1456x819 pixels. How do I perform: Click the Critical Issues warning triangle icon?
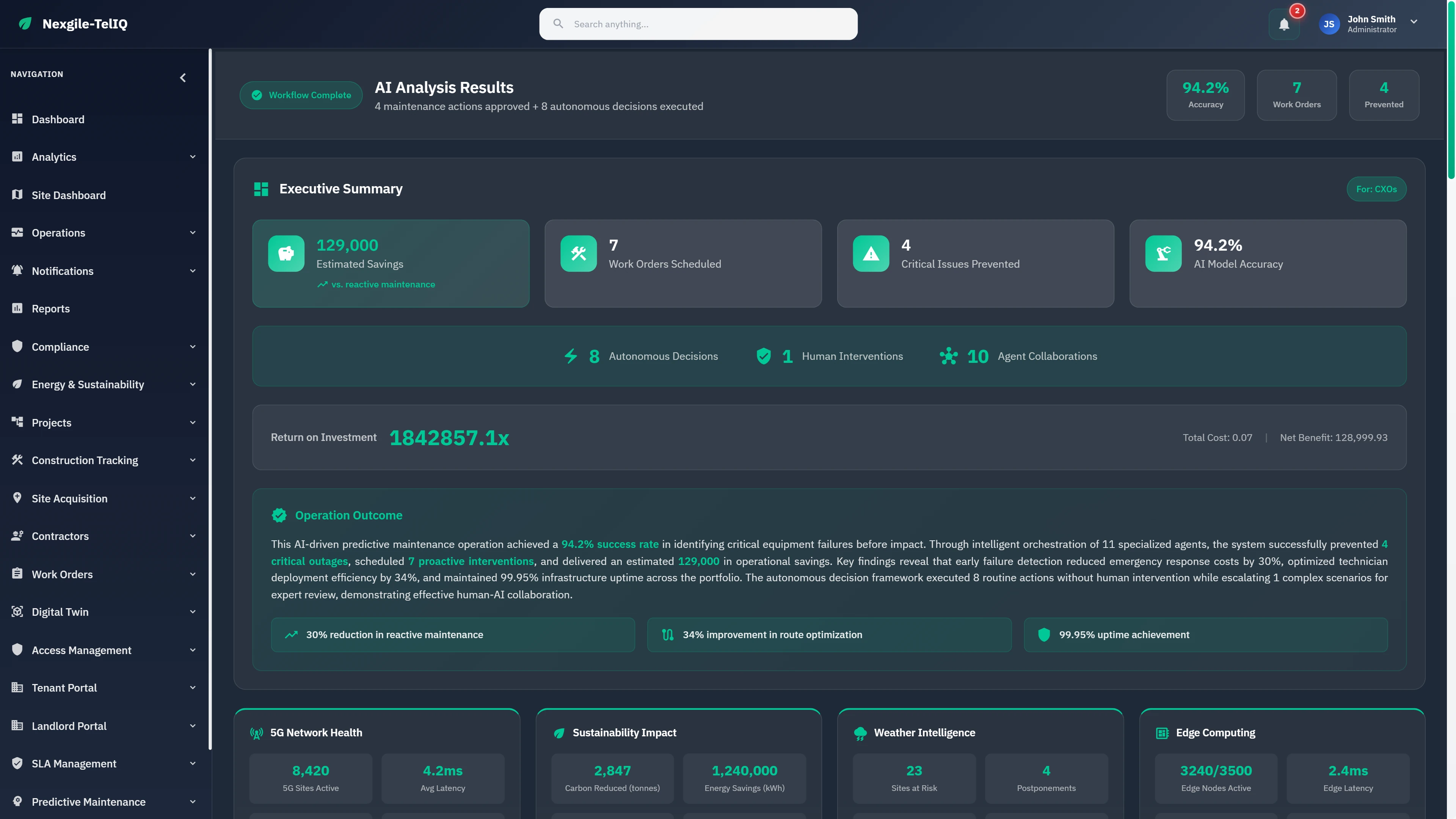(x=871, y=253)
